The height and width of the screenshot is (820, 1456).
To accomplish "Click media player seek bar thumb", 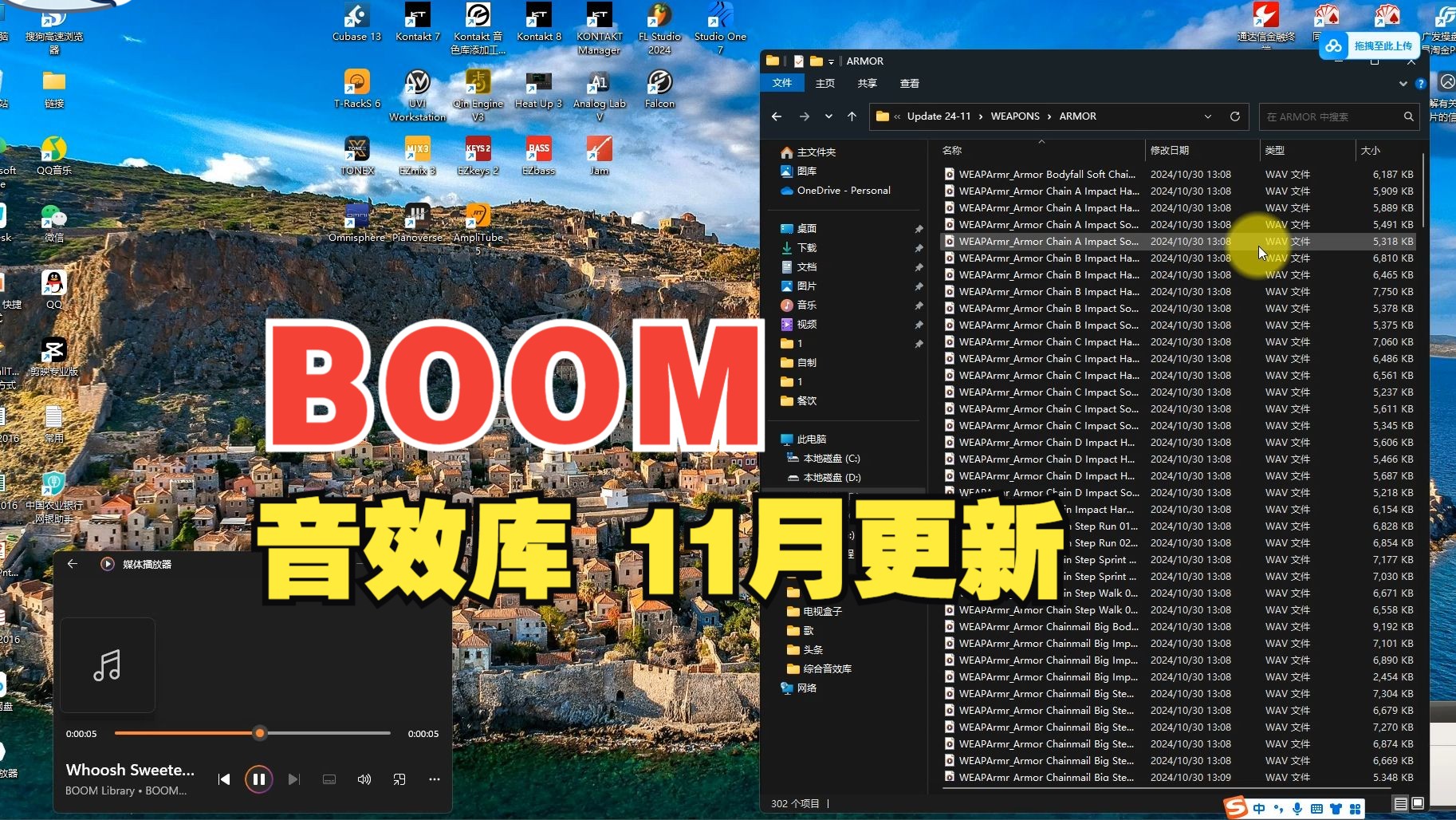I will click(259, 732).
